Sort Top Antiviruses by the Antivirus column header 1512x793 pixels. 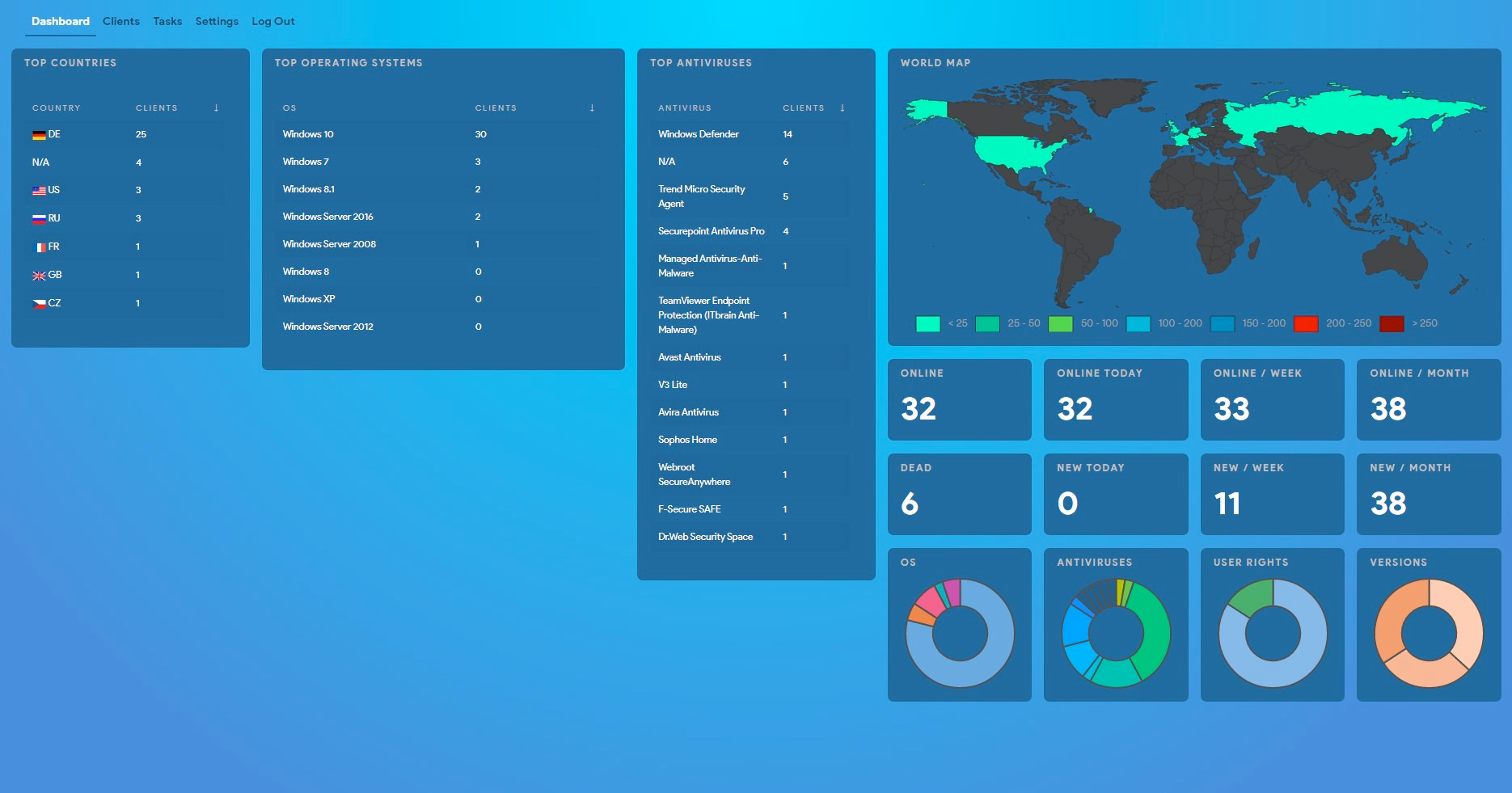coord(684,108)
